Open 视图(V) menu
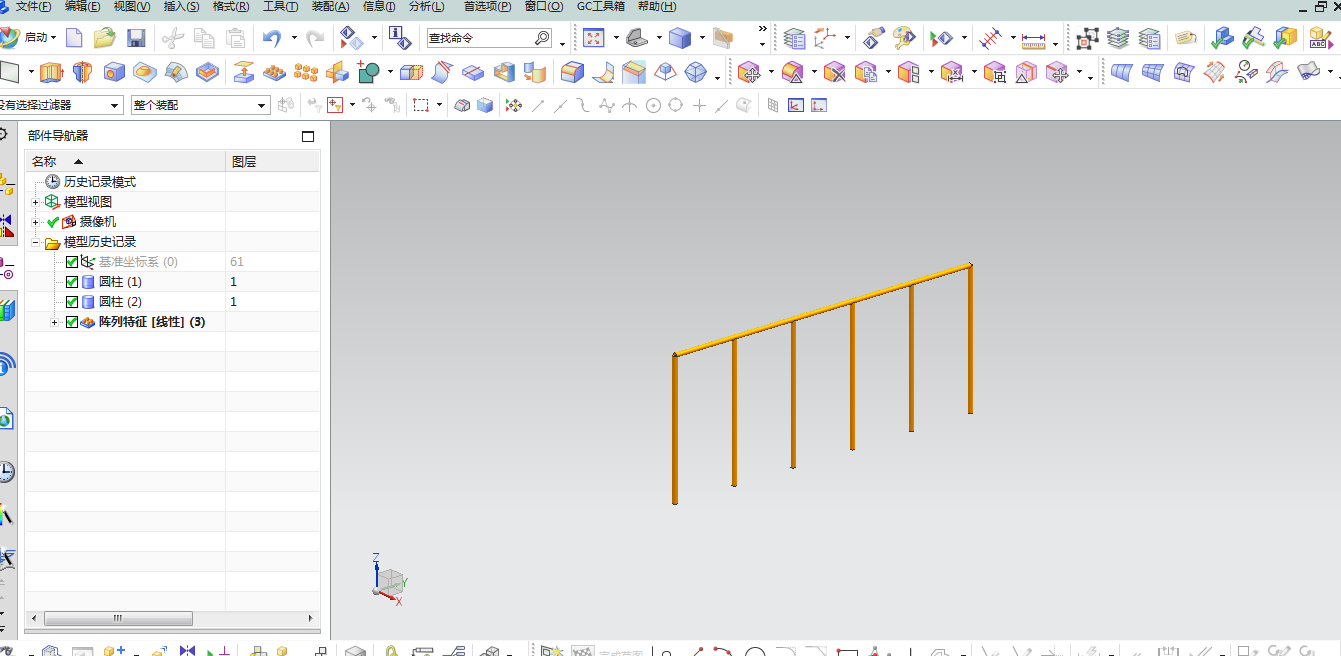 click(x=132, y=7)
